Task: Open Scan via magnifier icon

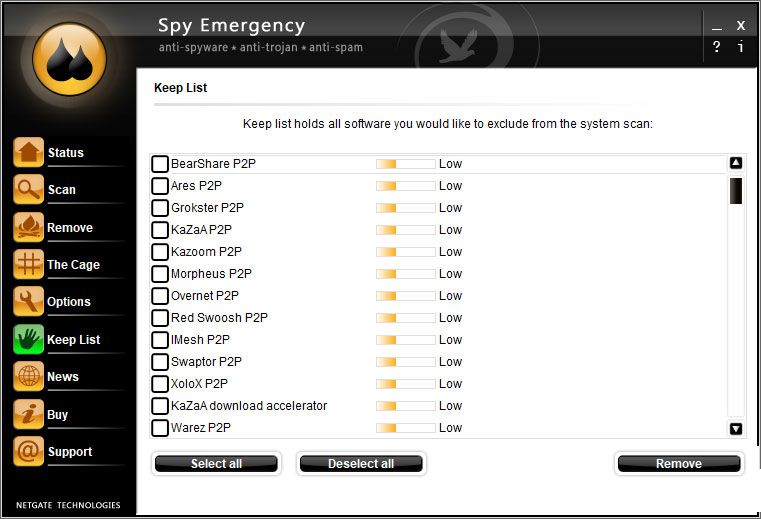Action: [28, 190]
